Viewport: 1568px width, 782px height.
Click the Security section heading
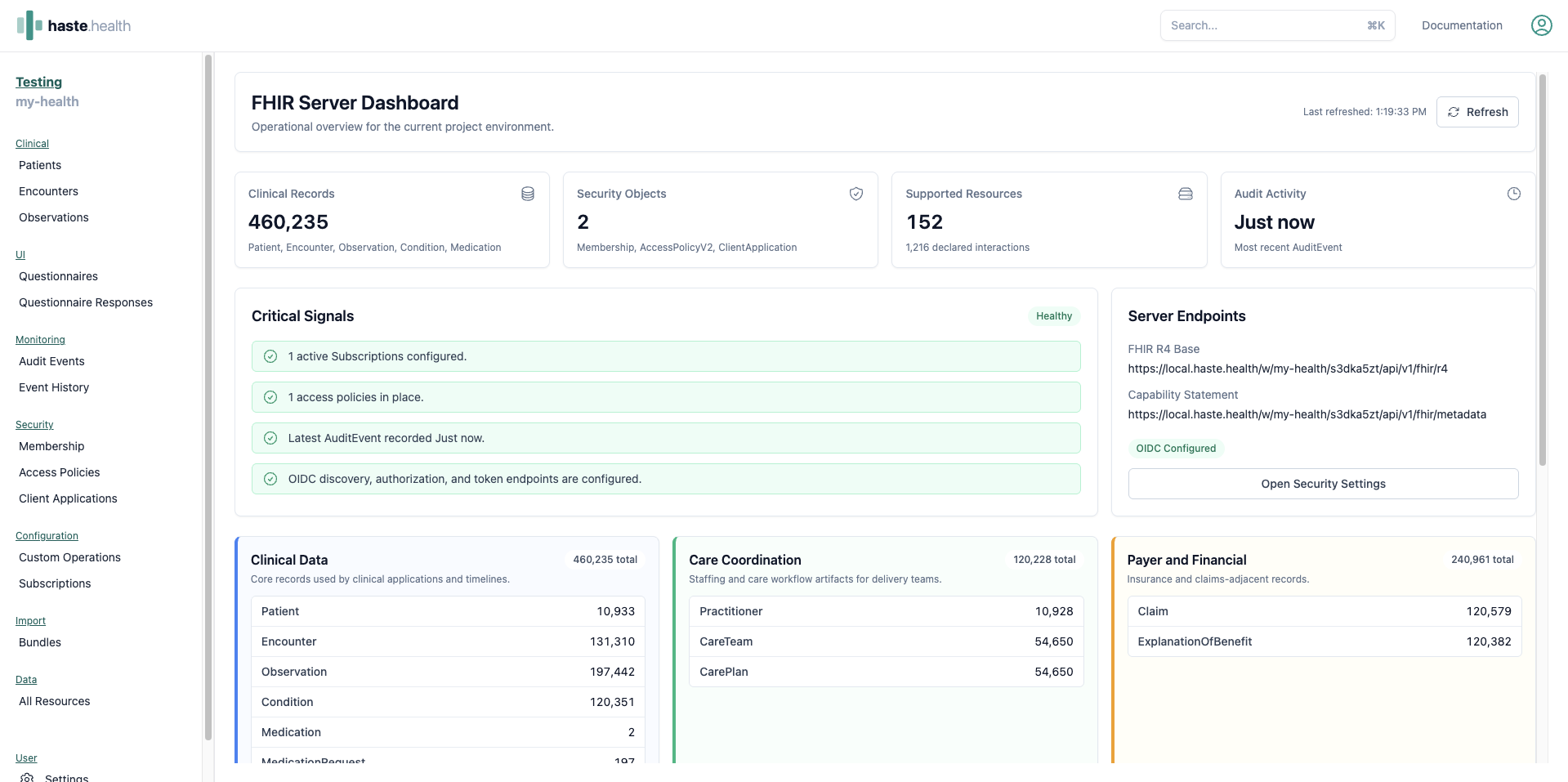tap(34, 425)
